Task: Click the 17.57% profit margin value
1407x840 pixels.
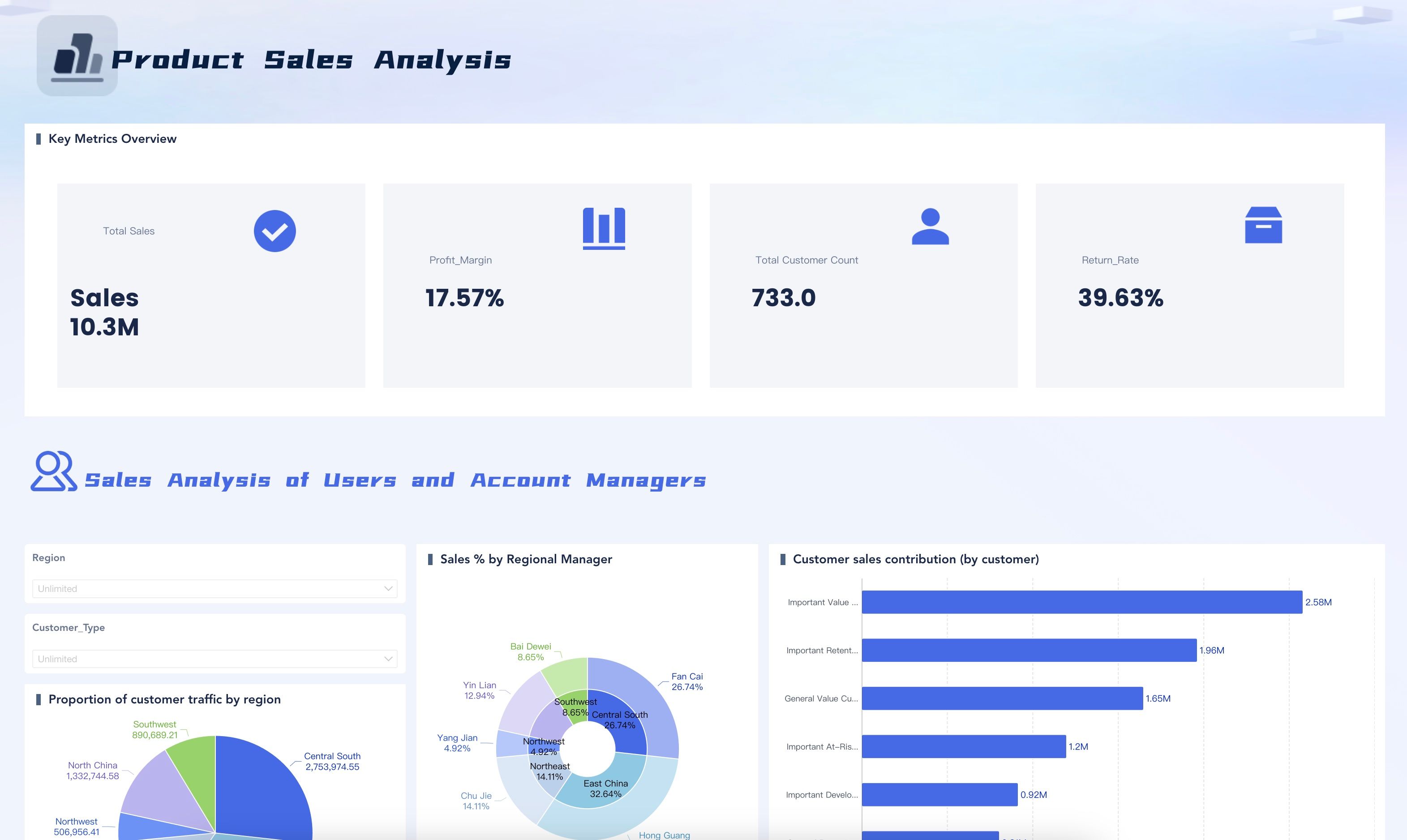Action: [464, 298]
